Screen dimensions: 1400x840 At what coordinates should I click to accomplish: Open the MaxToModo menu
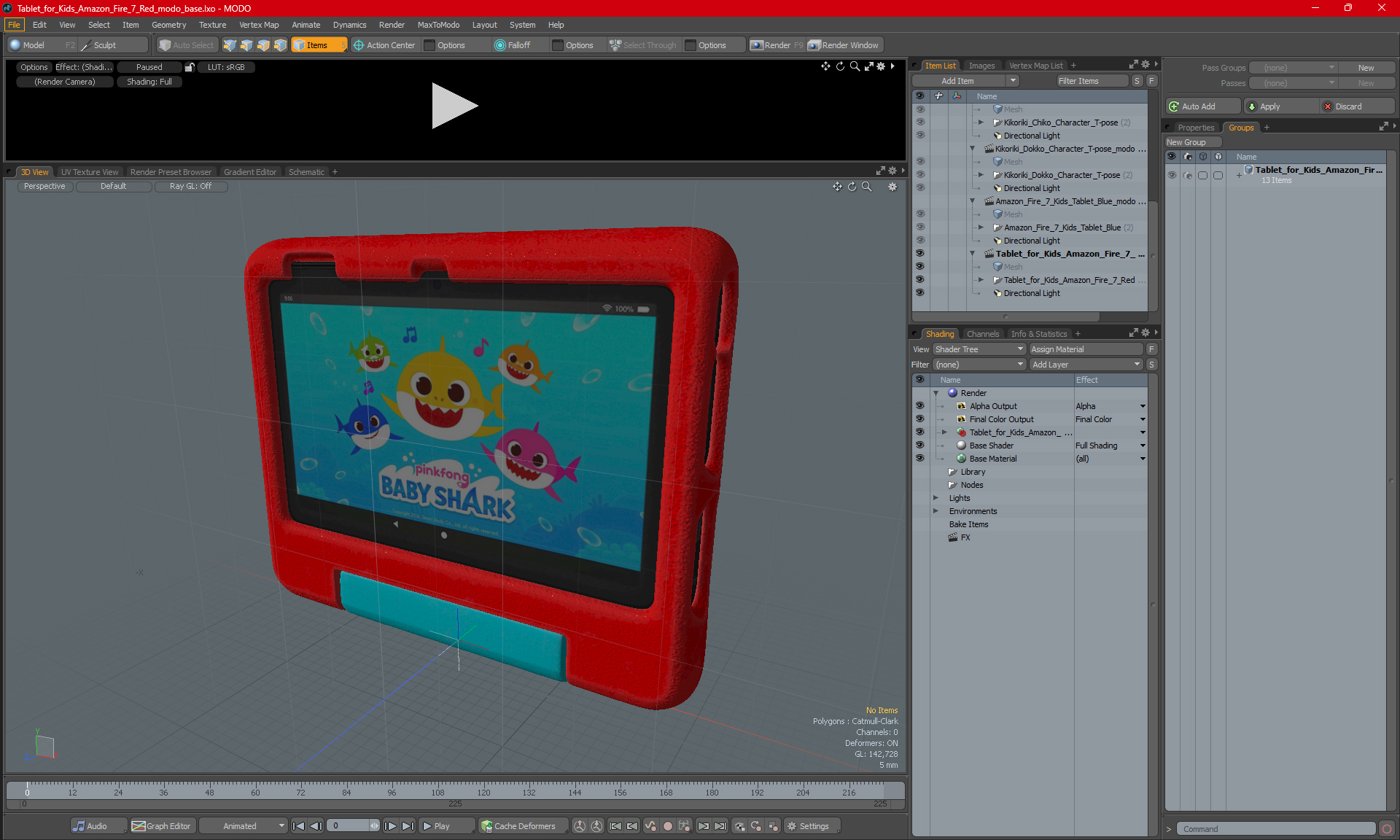click(438, 25)
